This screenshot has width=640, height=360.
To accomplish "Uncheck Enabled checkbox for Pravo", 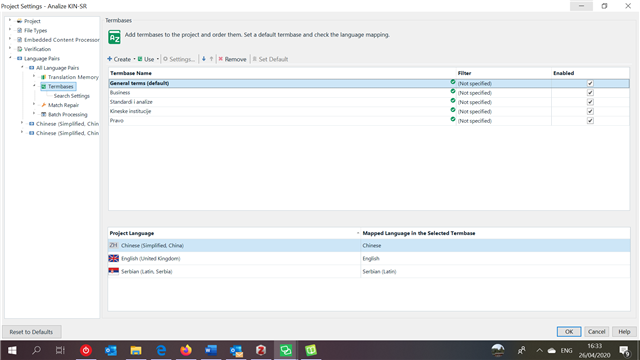I will 590,121.
